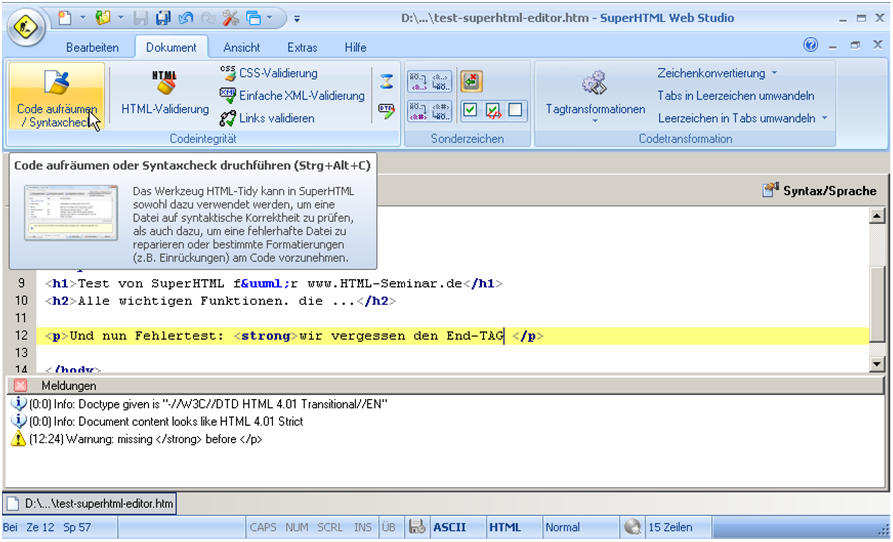
Task: Convert special characters to named entities icon
Action: point(419,81)
